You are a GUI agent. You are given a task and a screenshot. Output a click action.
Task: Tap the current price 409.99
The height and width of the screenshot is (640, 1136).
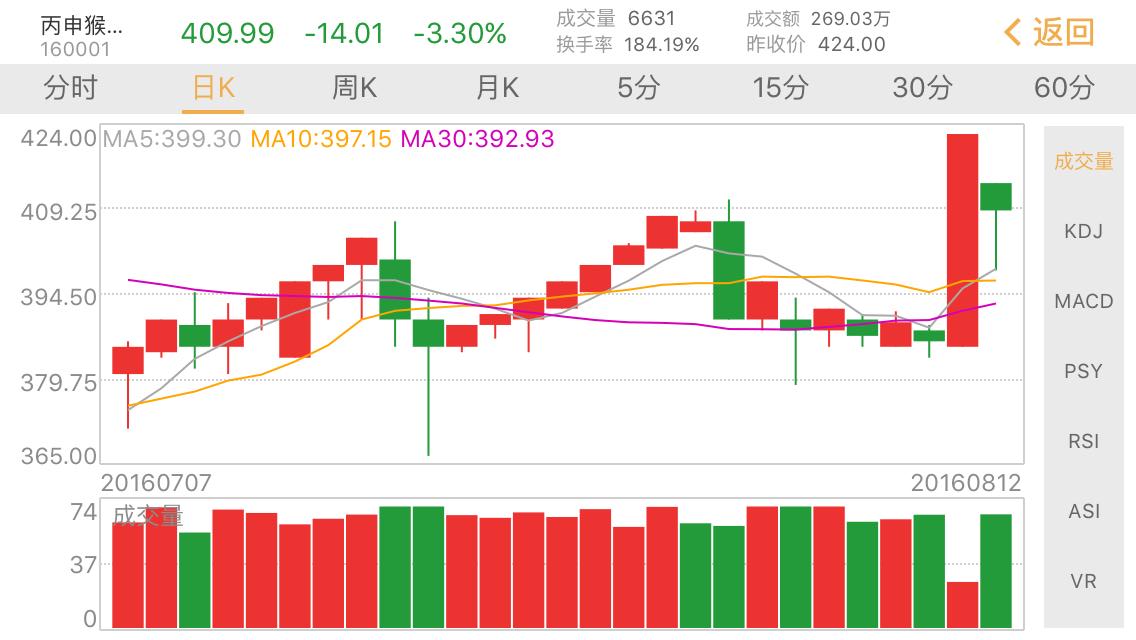[227, 33]
